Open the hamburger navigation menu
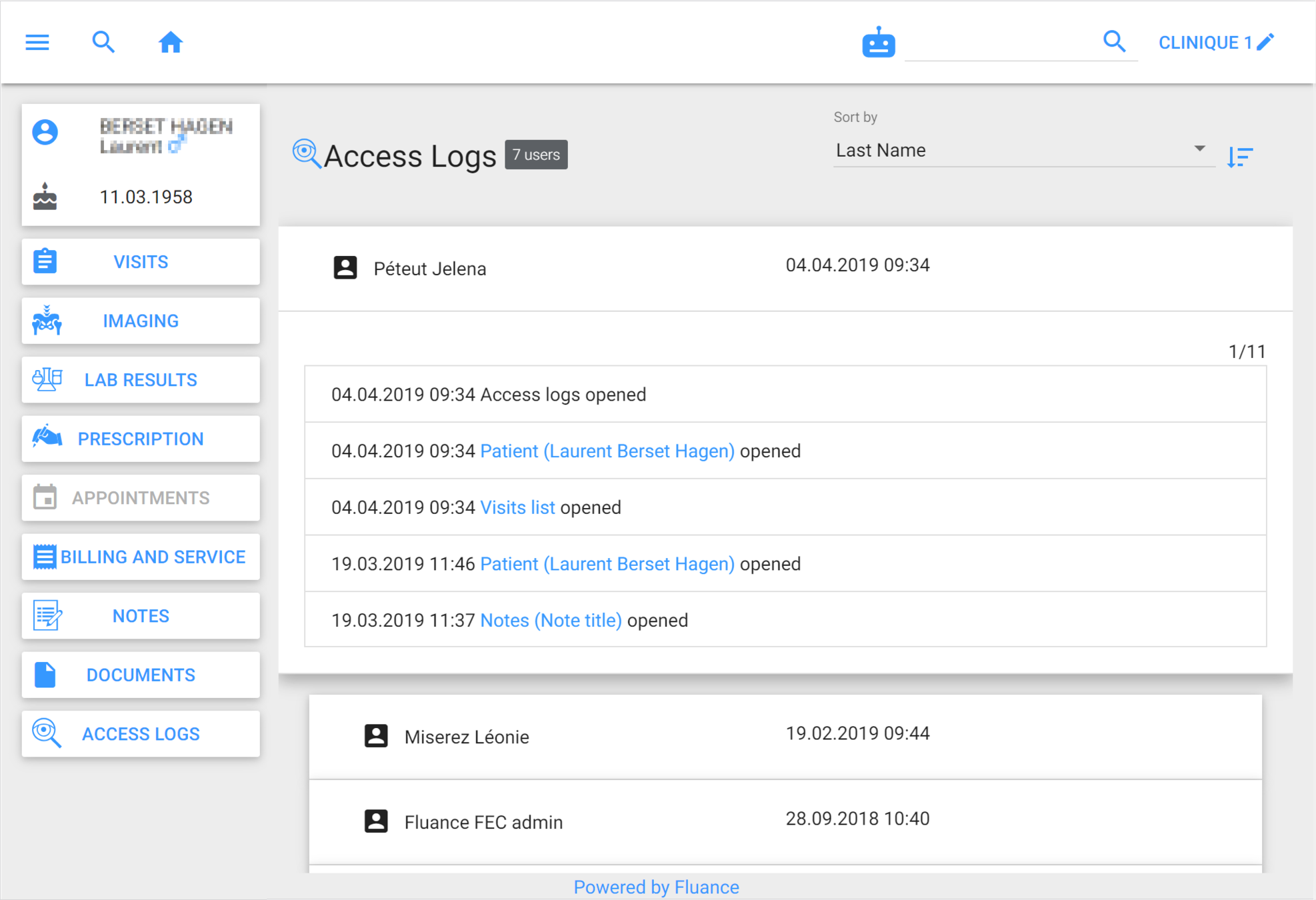1316x900 pixels. 37,43
